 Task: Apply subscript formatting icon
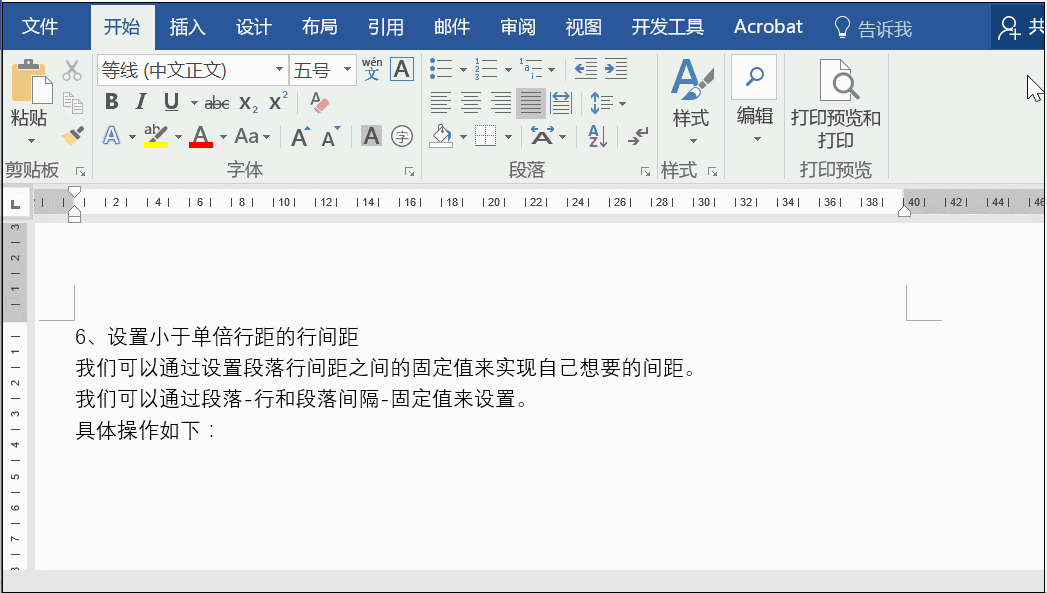pos(246,102)
